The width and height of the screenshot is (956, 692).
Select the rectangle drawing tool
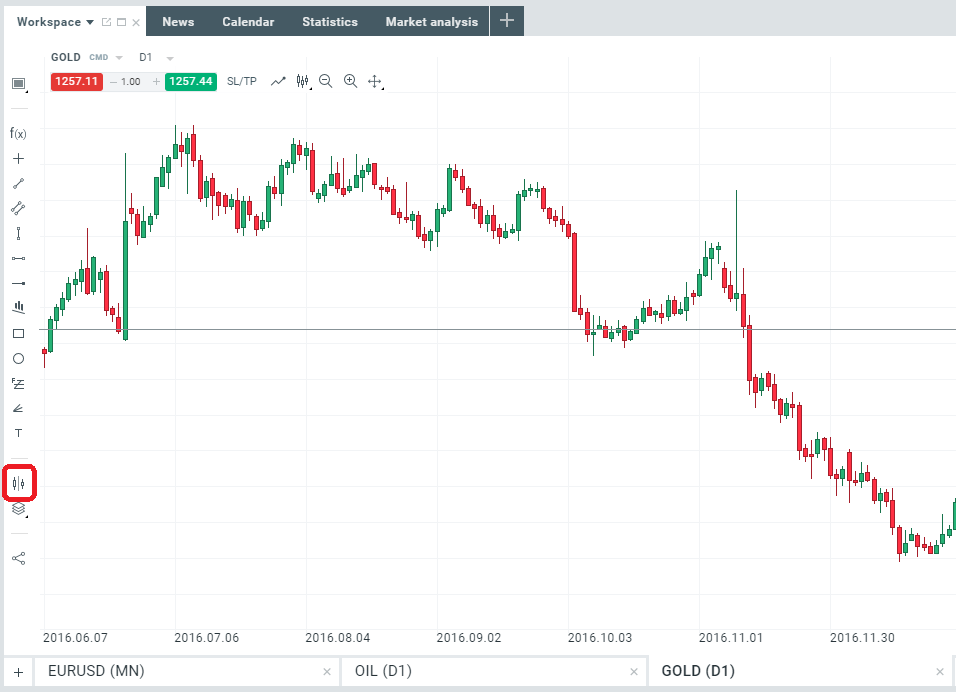pos(18,333)
